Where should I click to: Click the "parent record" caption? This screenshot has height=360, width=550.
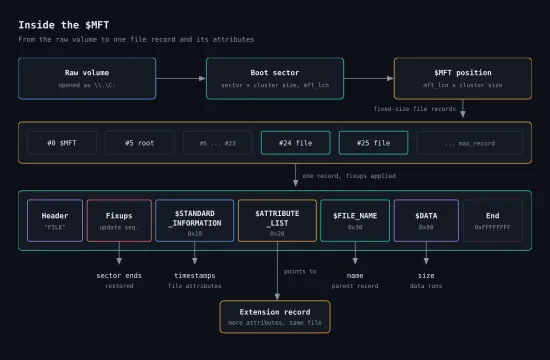(355, 286)
